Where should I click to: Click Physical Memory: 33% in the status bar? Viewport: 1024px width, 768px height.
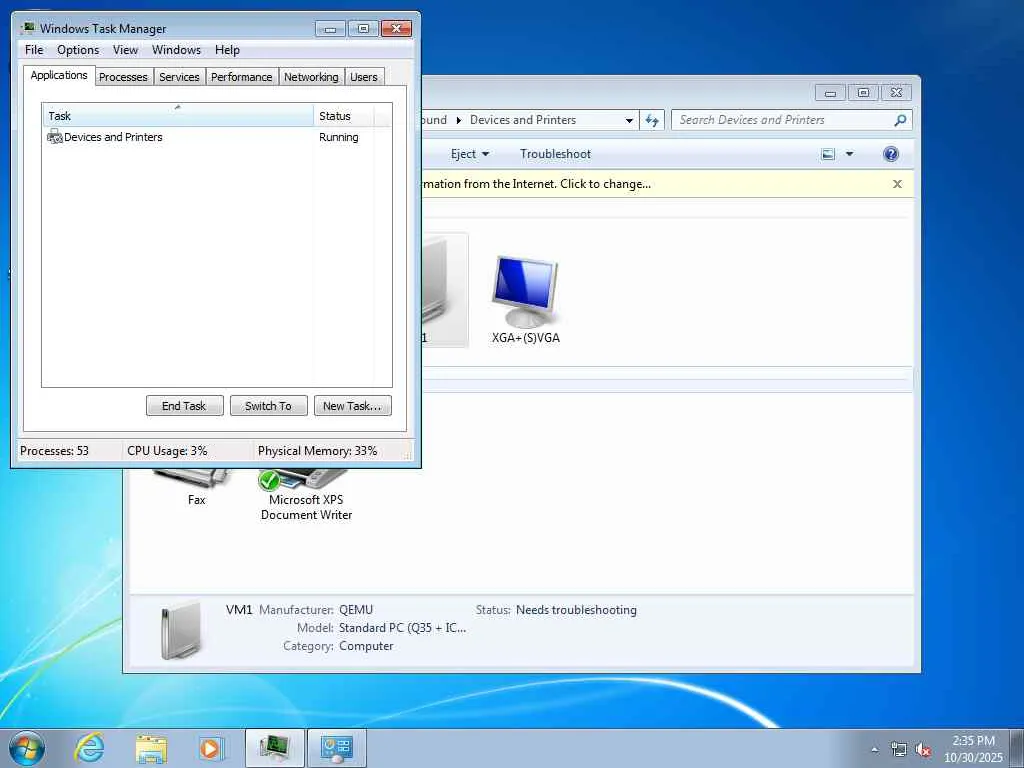tap(317, 451)
